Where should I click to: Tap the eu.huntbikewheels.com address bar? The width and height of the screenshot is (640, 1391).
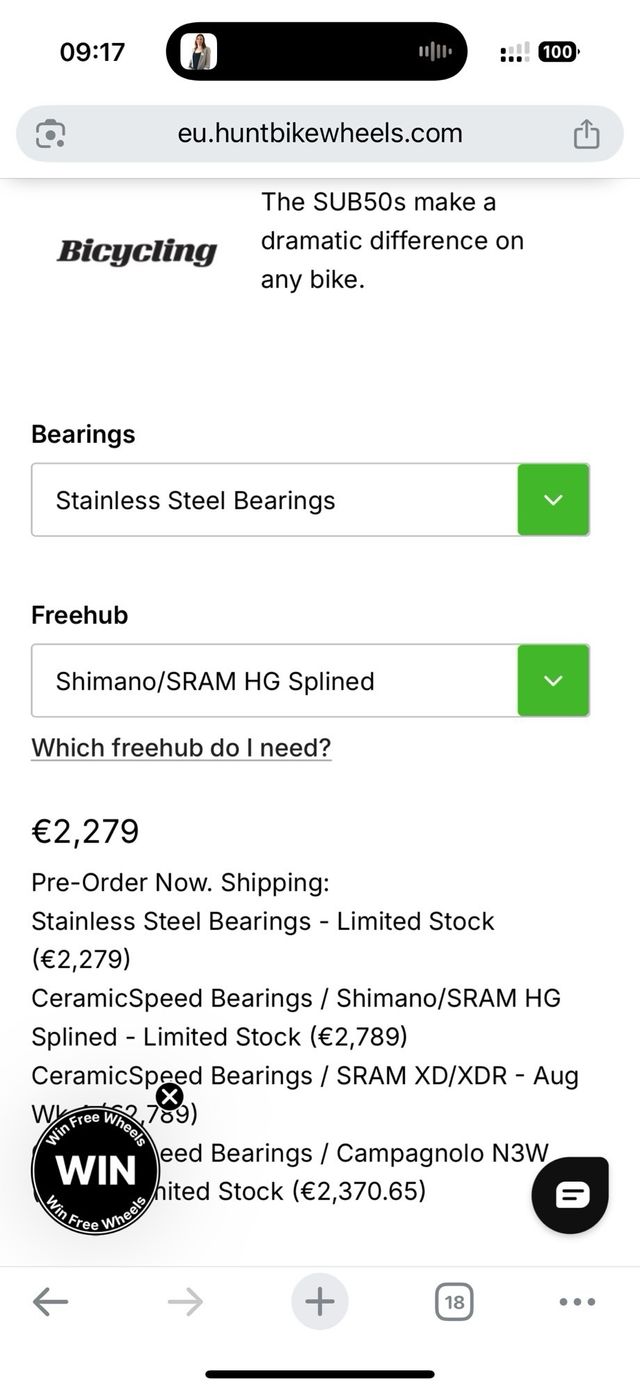pos(320,132)
